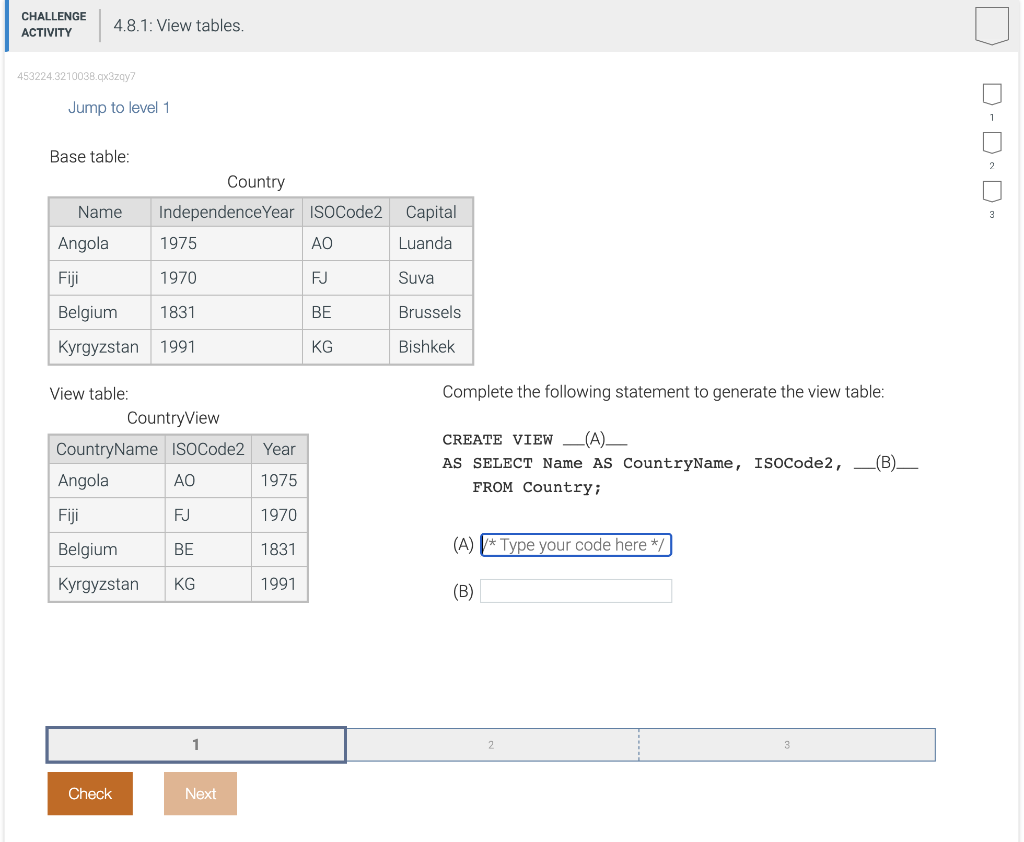Click the ISOCode2 header in CountryView table
This screenshot has width=1024, height=842.
pos(207,449)
